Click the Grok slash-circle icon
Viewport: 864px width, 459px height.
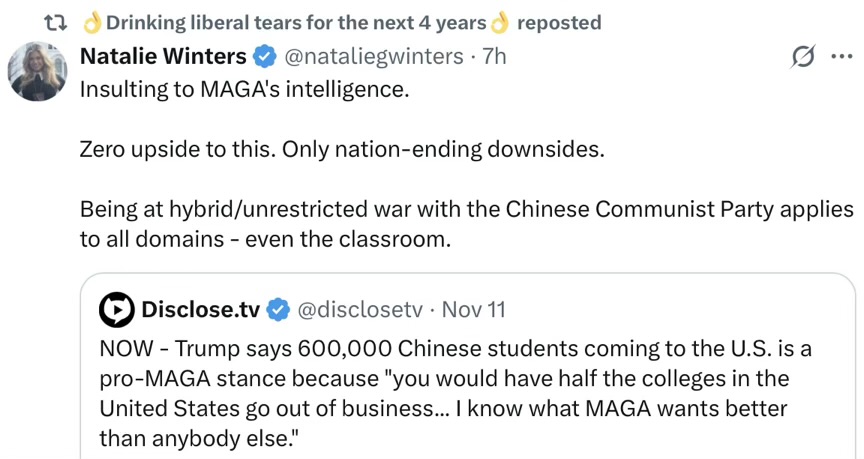pos(802,57)
